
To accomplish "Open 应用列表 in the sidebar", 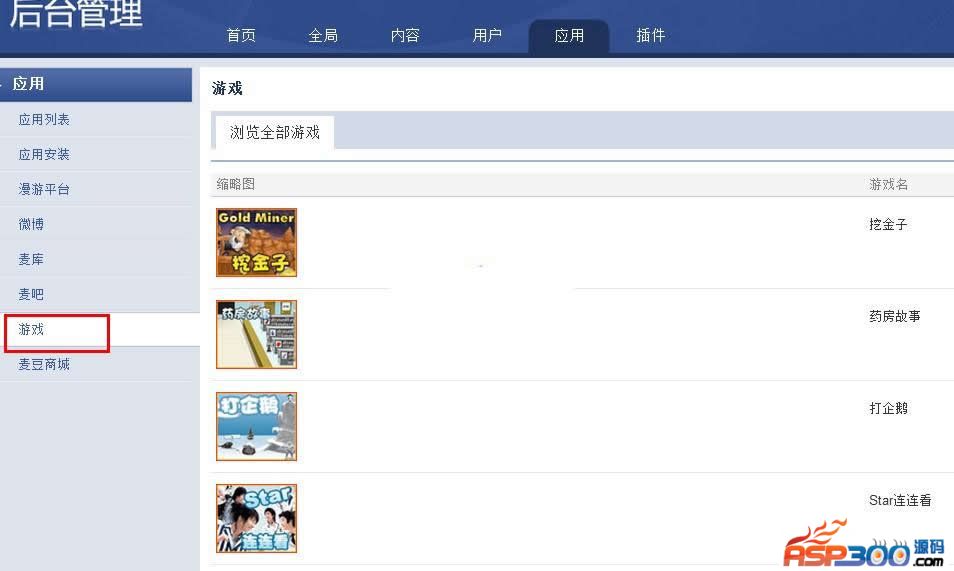I will tap(44, 119).
